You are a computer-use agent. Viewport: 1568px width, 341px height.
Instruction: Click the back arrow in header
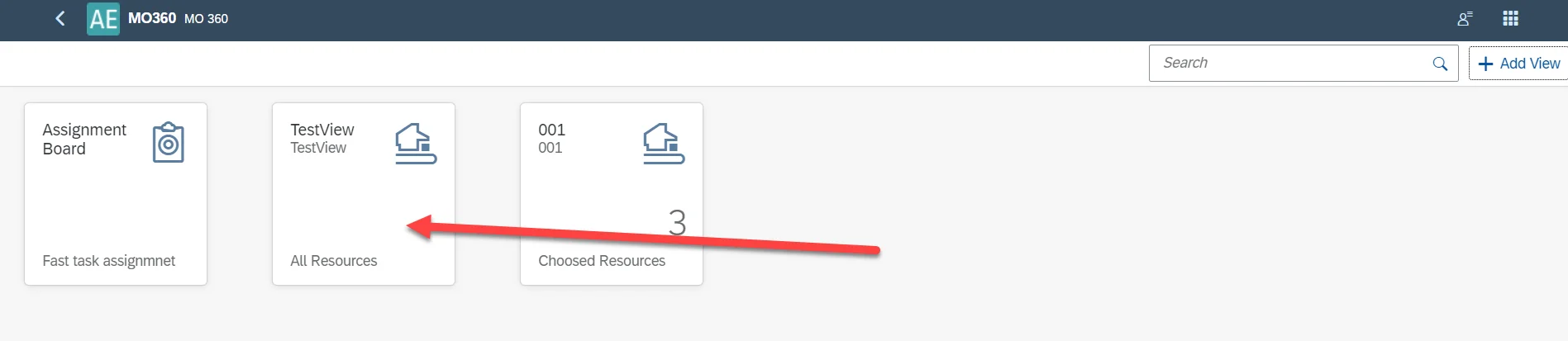tap(60, 19)
